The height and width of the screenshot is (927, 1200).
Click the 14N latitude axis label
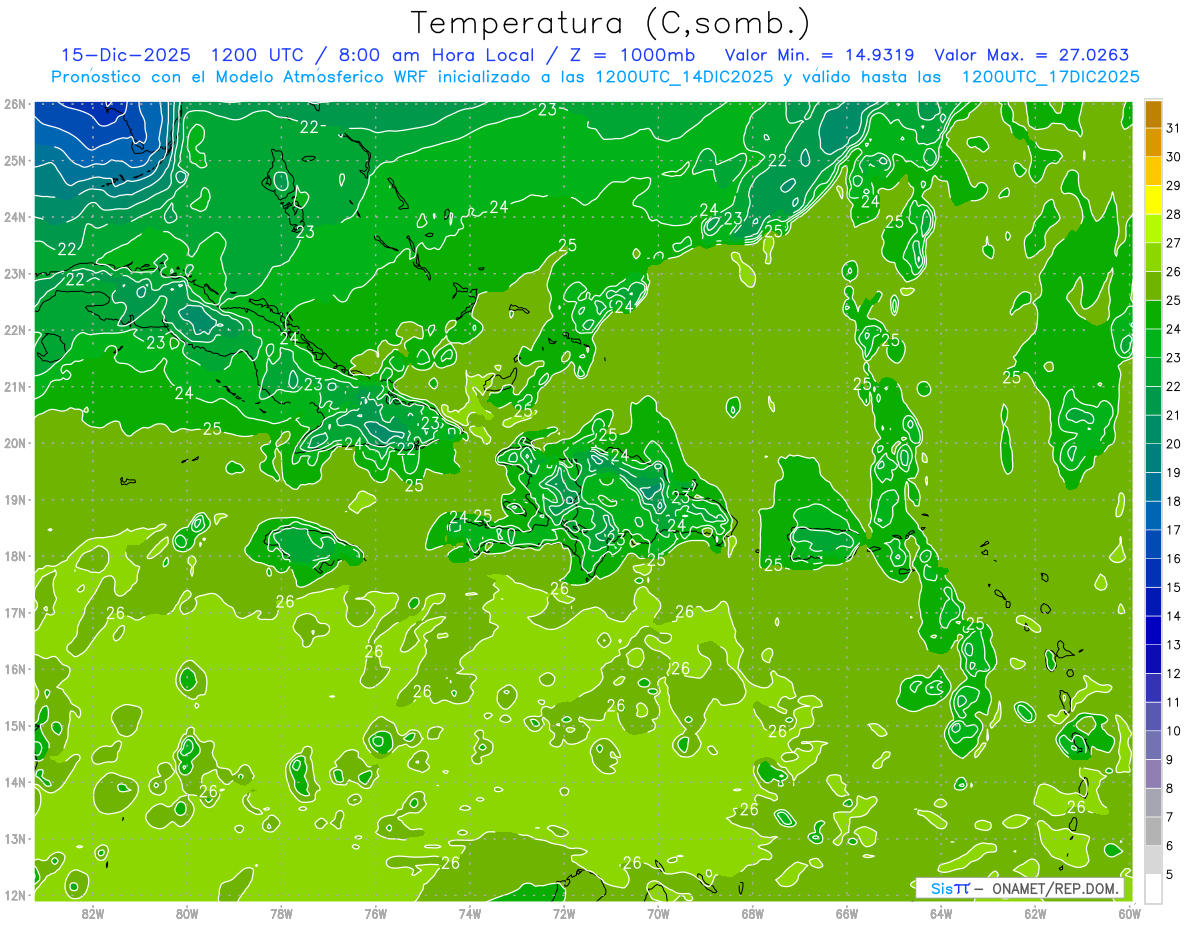pyautogui.click(x=15, y=782)
